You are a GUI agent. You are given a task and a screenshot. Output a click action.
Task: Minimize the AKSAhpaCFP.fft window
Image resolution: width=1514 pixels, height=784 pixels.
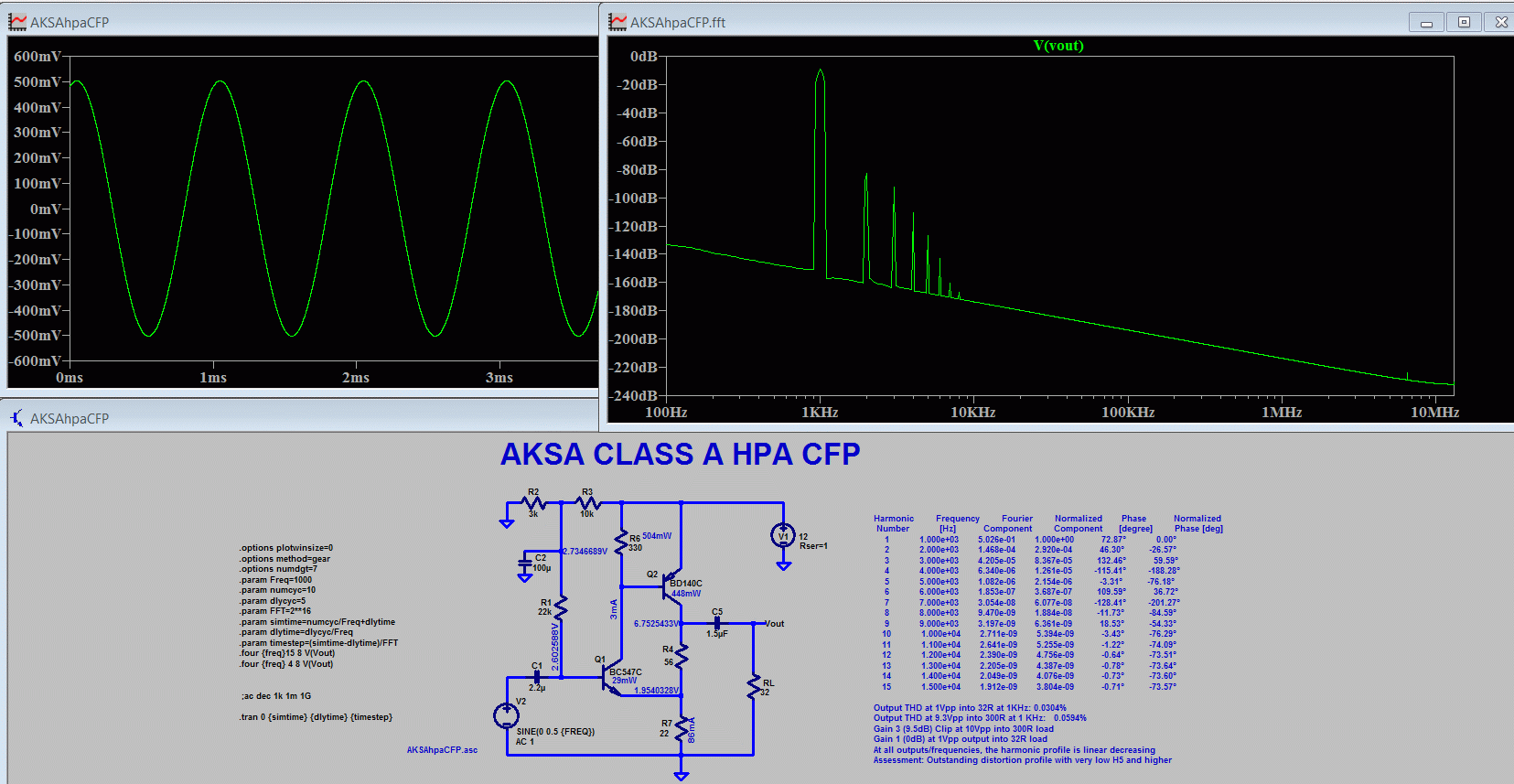(1426, 22)
